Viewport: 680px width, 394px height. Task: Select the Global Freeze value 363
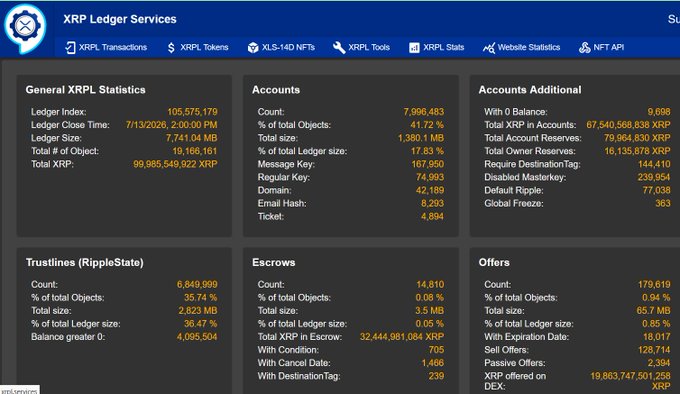[663, 203]
